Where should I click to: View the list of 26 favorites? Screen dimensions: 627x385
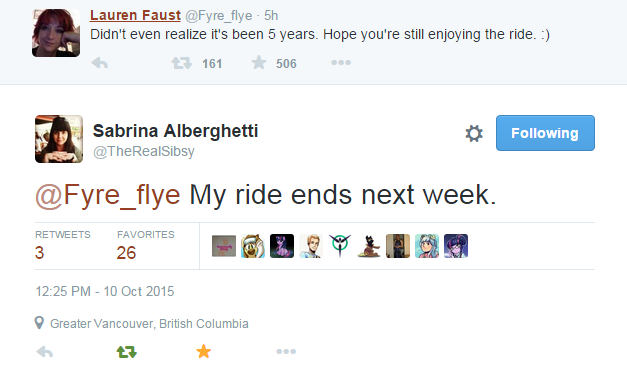coord(146,245)
